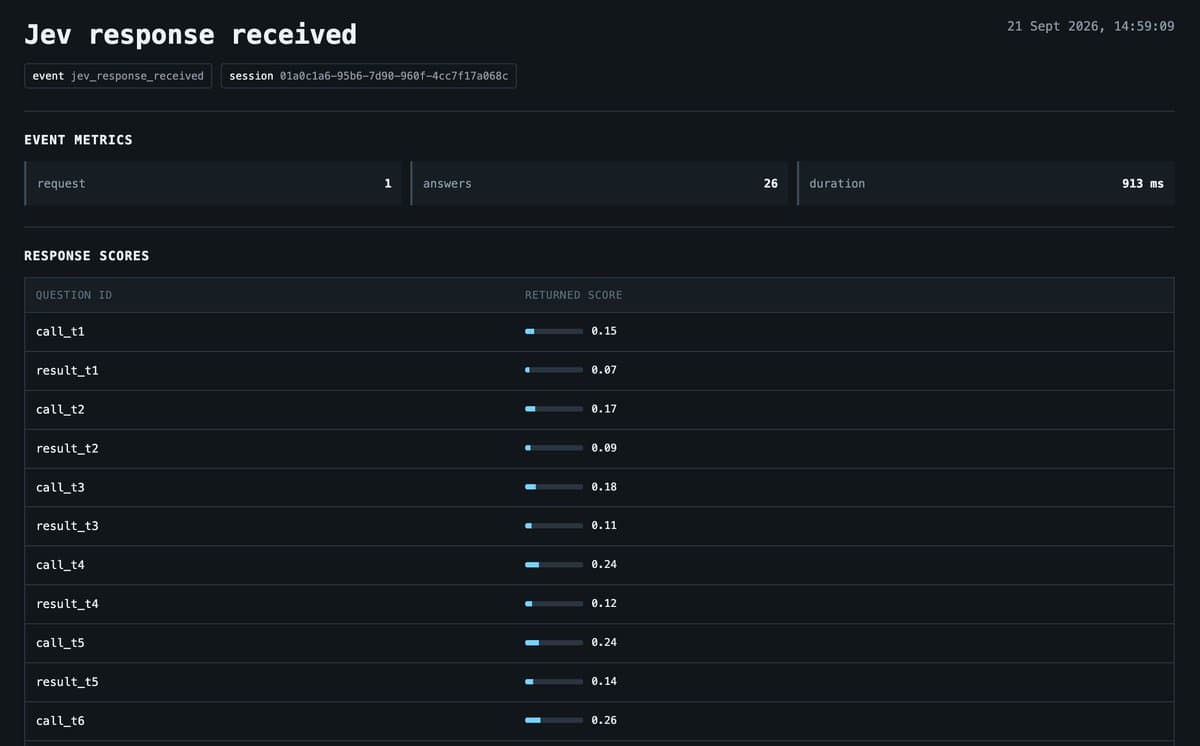Viewport: 1200px width, 746px height.
Task: Click the score bar for call_t5
Action: coord(554,643)
